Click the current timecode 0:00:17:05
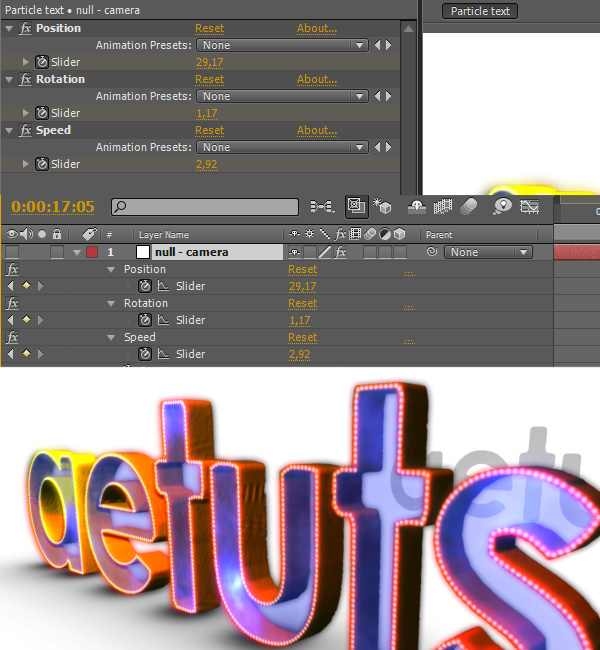Image resolution: width=600 pixels, height=650 pixels. pyautogui.click(x=53, y=206)
